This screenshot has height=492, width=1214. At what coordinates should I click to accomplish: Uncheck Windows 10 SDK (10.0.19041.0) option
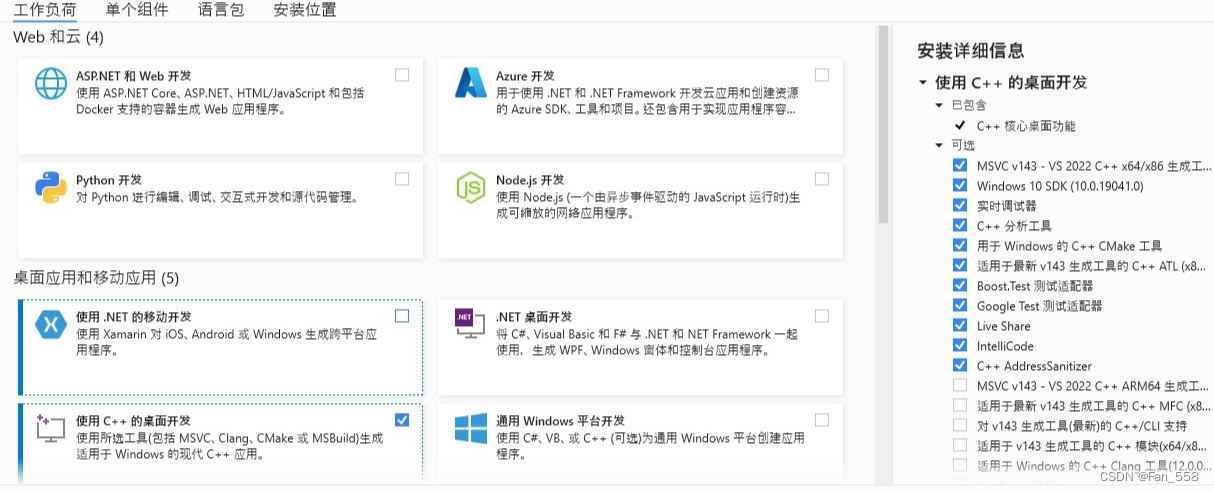point(960,185)
